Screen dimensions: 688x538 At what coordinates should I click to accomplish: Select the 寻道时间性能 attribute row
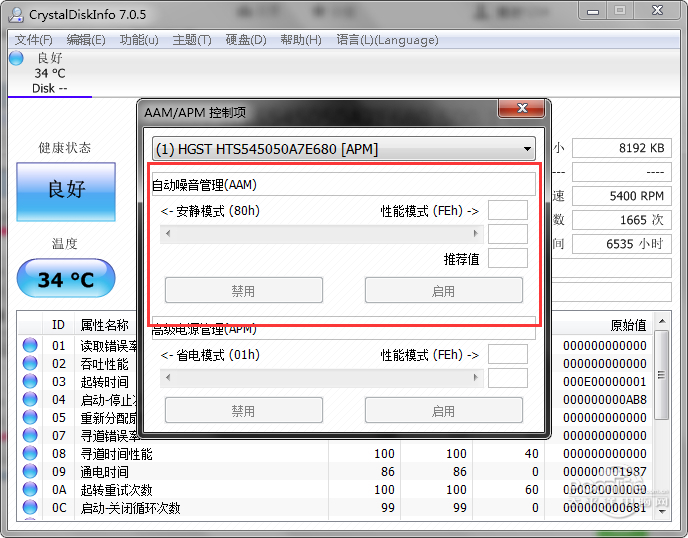[x=335, y=453]
